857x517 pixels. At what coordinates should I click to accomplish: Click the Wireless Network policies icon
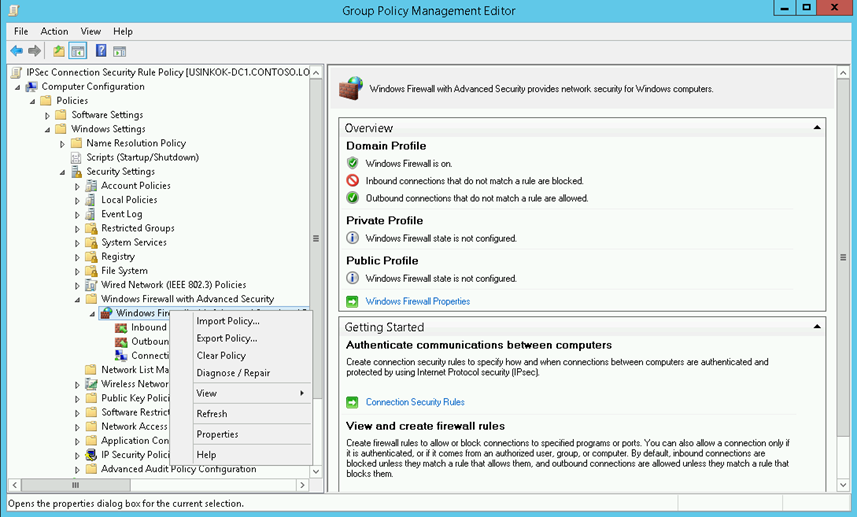(91, 384)
